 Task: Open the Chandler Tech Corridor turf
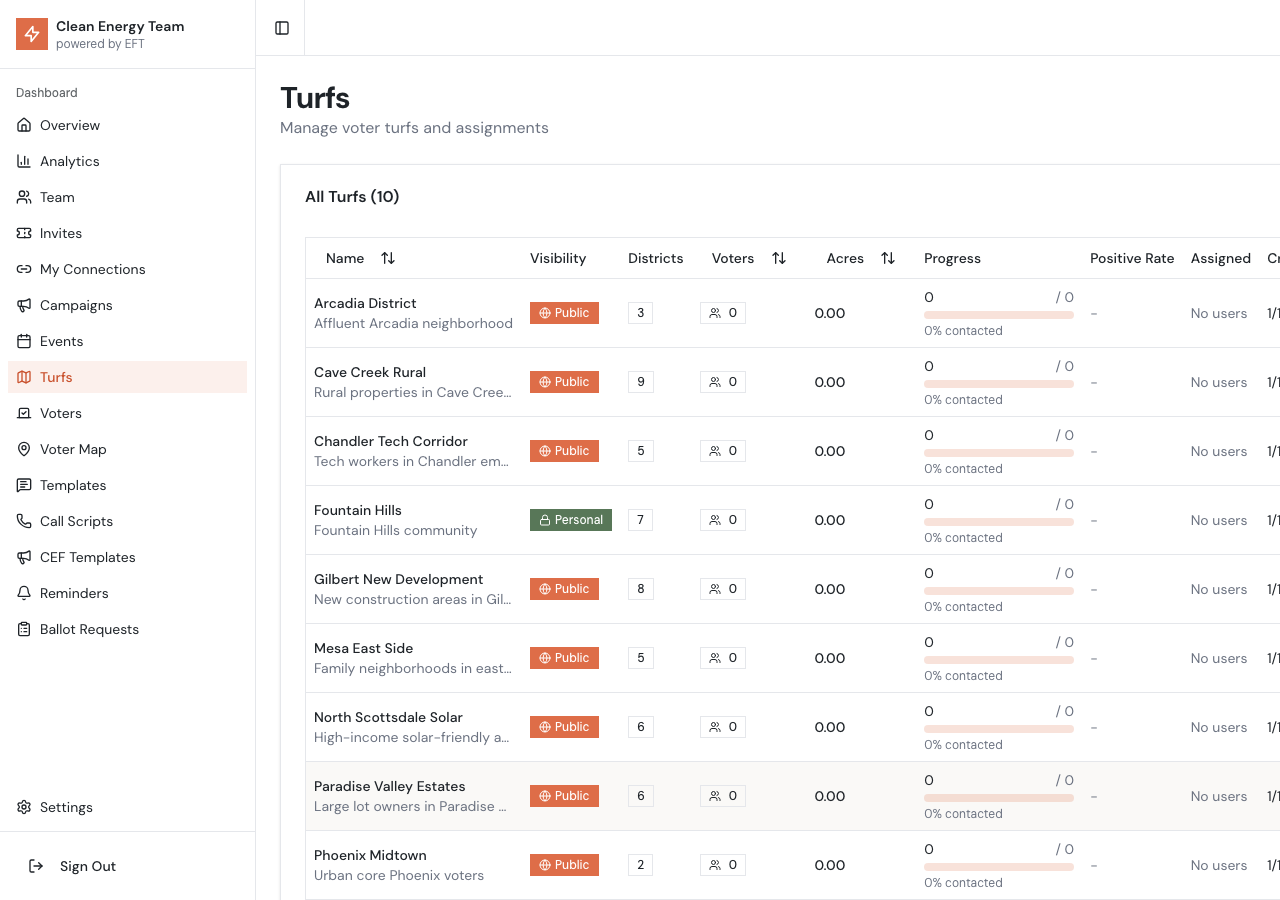tap(390, 441)
